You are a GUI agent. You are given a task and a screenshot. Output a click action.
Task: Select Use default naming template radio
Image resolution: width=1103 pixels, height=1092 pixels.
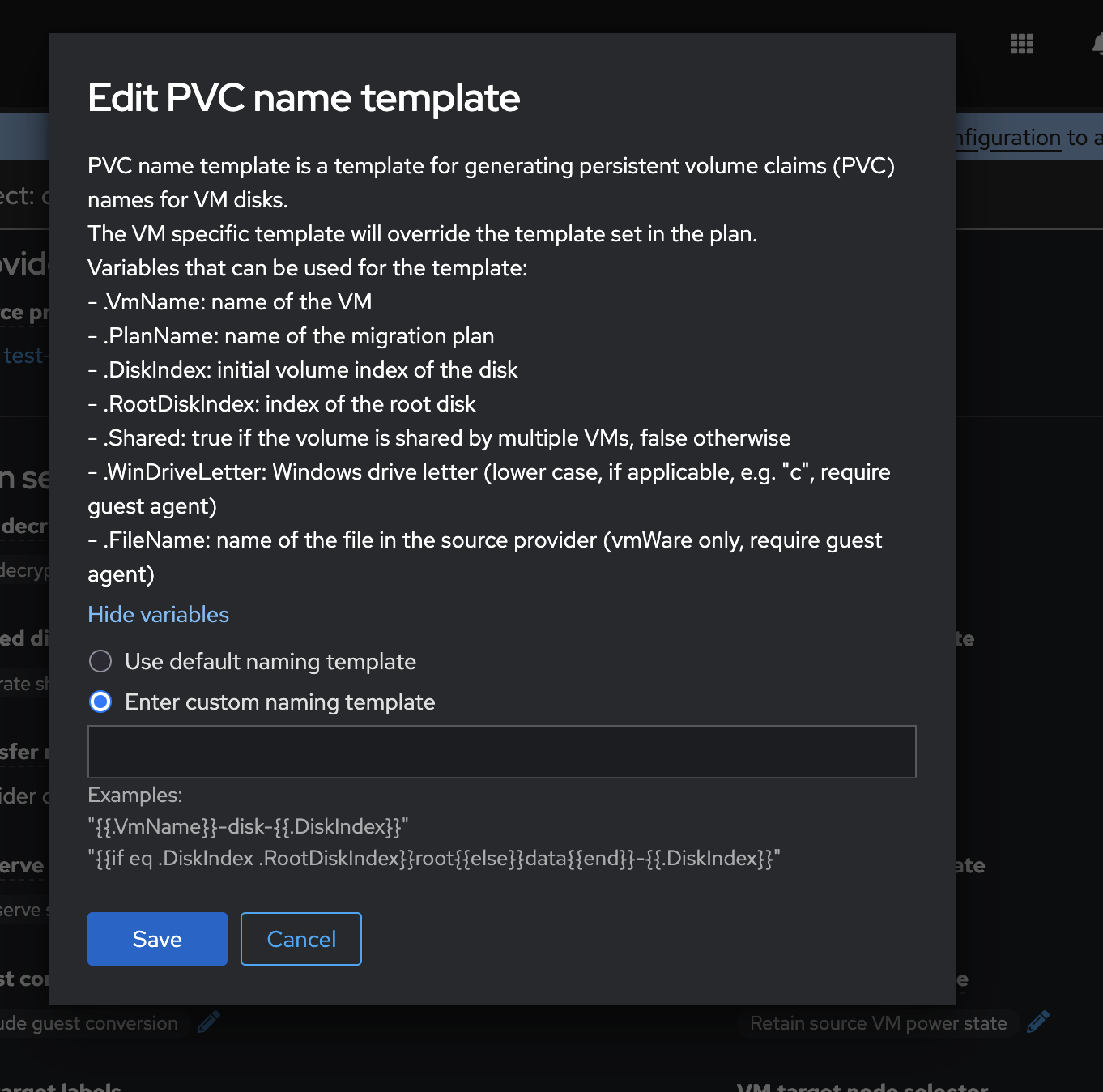[100, 662]
